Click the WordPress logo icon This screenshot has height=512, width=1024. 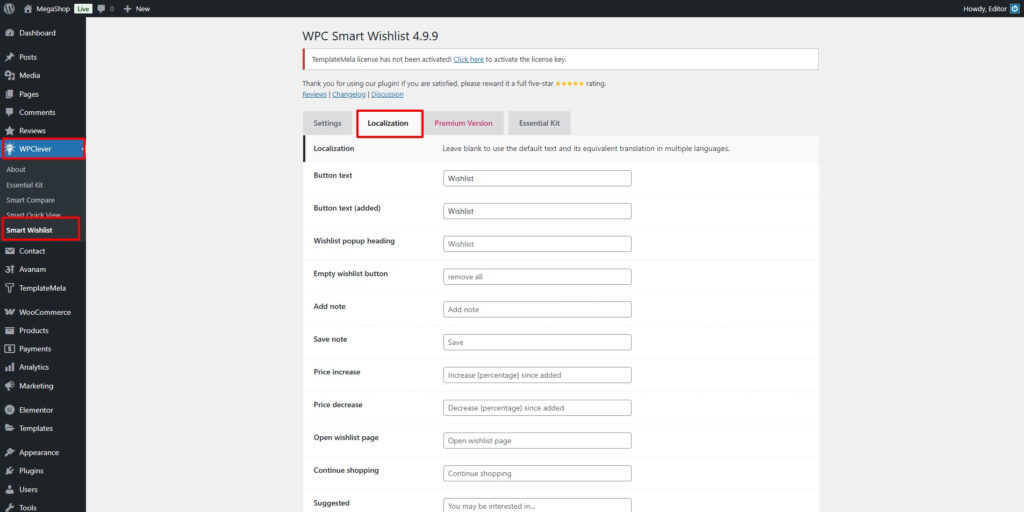click(x=9, y=9)
